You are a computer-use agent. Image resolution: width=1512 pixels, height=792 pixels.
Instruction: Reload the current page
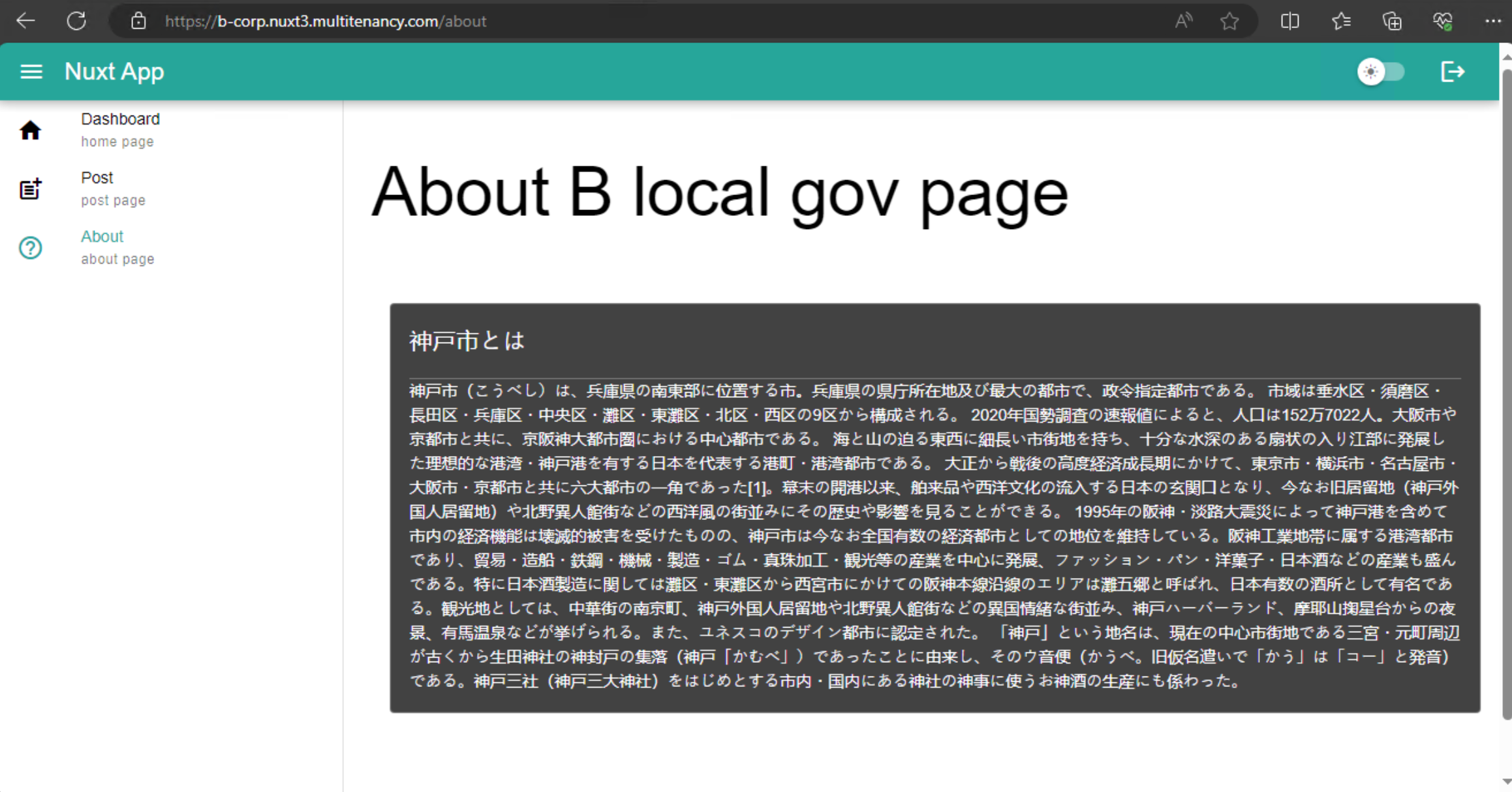(76, 21)
